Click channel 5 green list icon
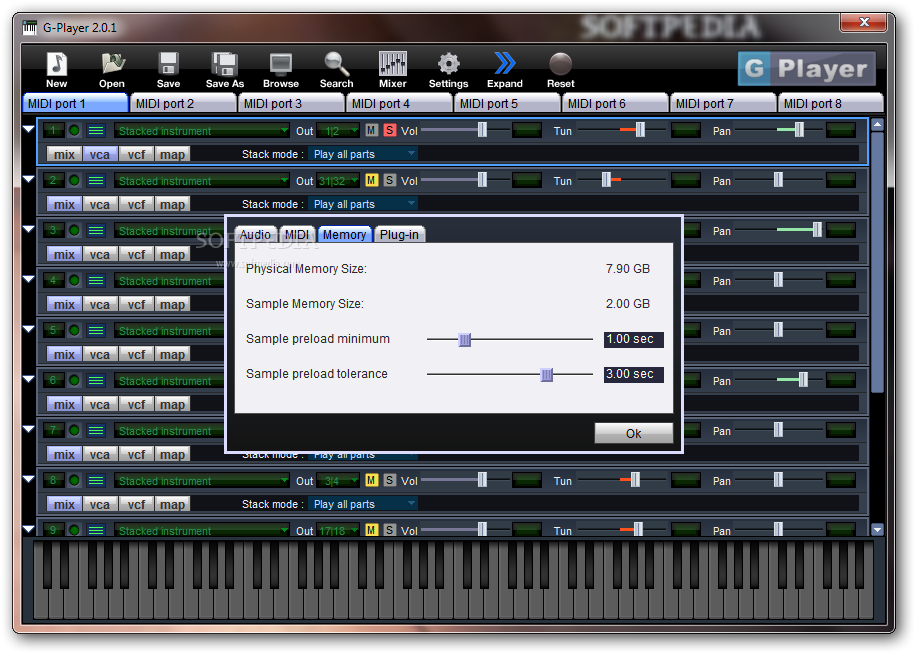Image resolution: width=916 pixels, height=654 pixels. pos(96,331)
